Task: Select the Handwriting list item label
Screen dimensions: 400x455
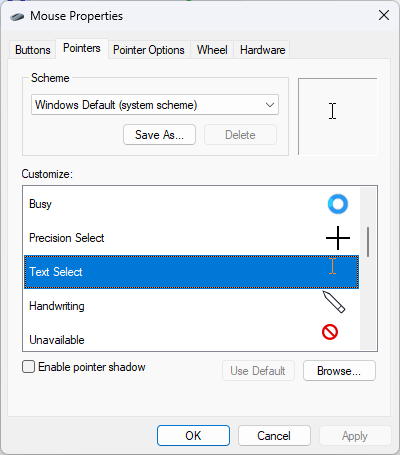Action: tap(57, 306)
